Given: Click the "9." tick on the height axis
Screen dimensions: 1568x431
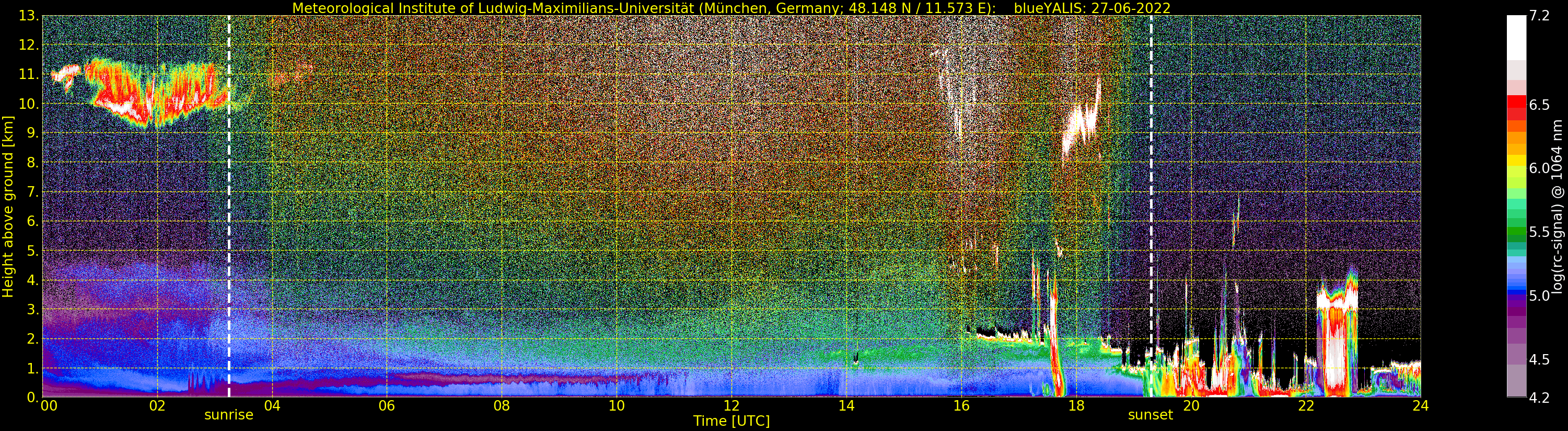Looking at the screenshot, I should coord(32,133).
